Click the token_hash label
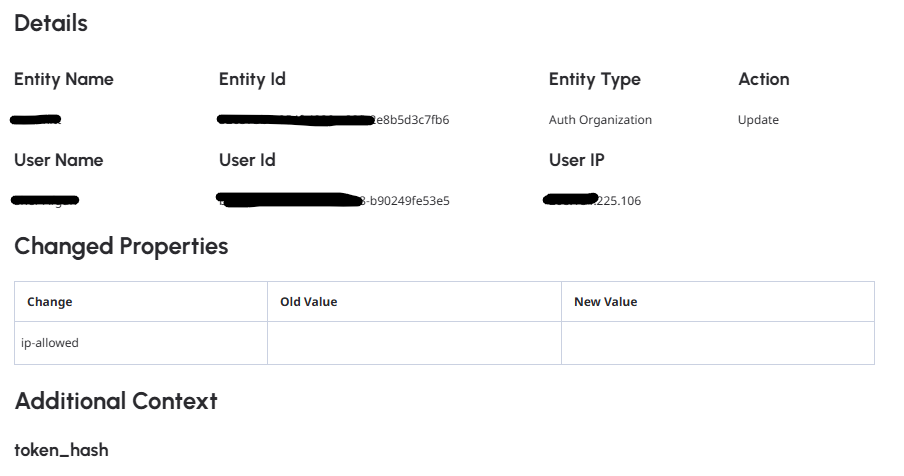The width and height of the screenshot is (904, 476). pos(61,450)
